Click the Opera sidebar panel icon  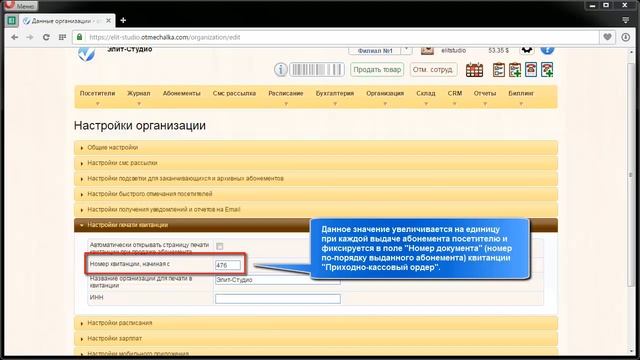pyautogui.click(x=12, y=20)
